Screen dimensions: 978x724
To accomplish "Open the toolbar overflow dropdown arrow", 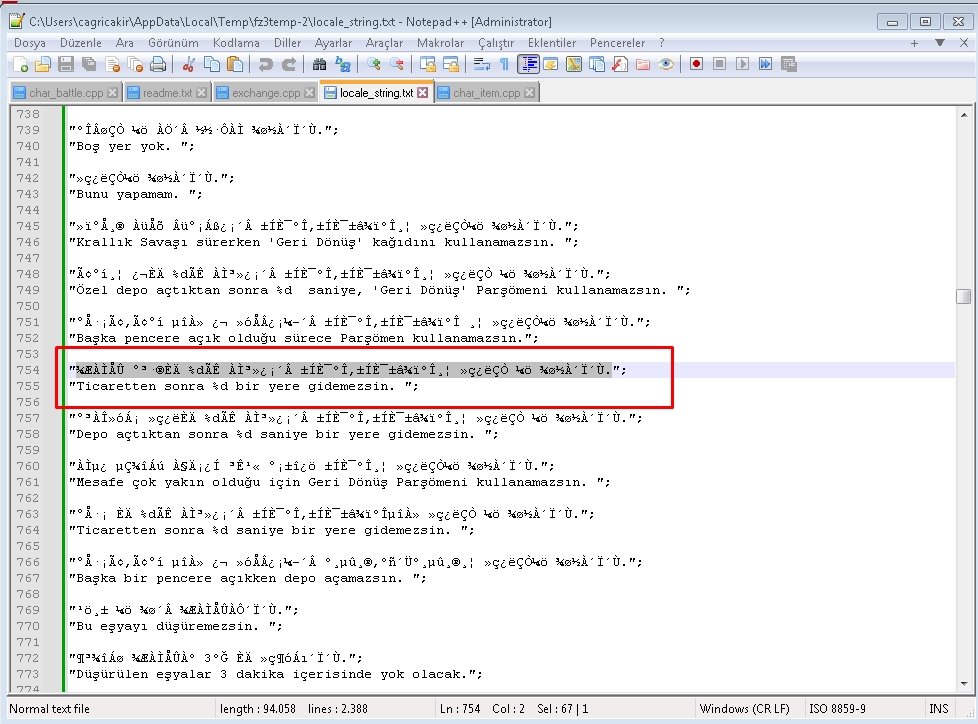I will [938, 42].
